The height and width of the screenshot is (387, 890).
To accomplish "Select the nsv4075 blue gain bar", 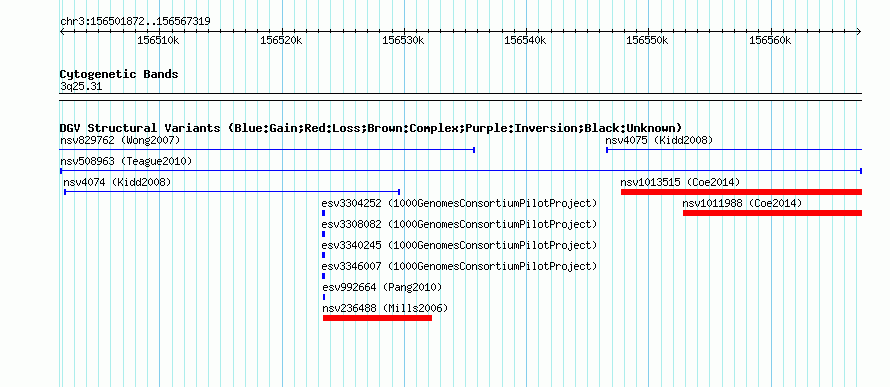I will pos(734,150).
